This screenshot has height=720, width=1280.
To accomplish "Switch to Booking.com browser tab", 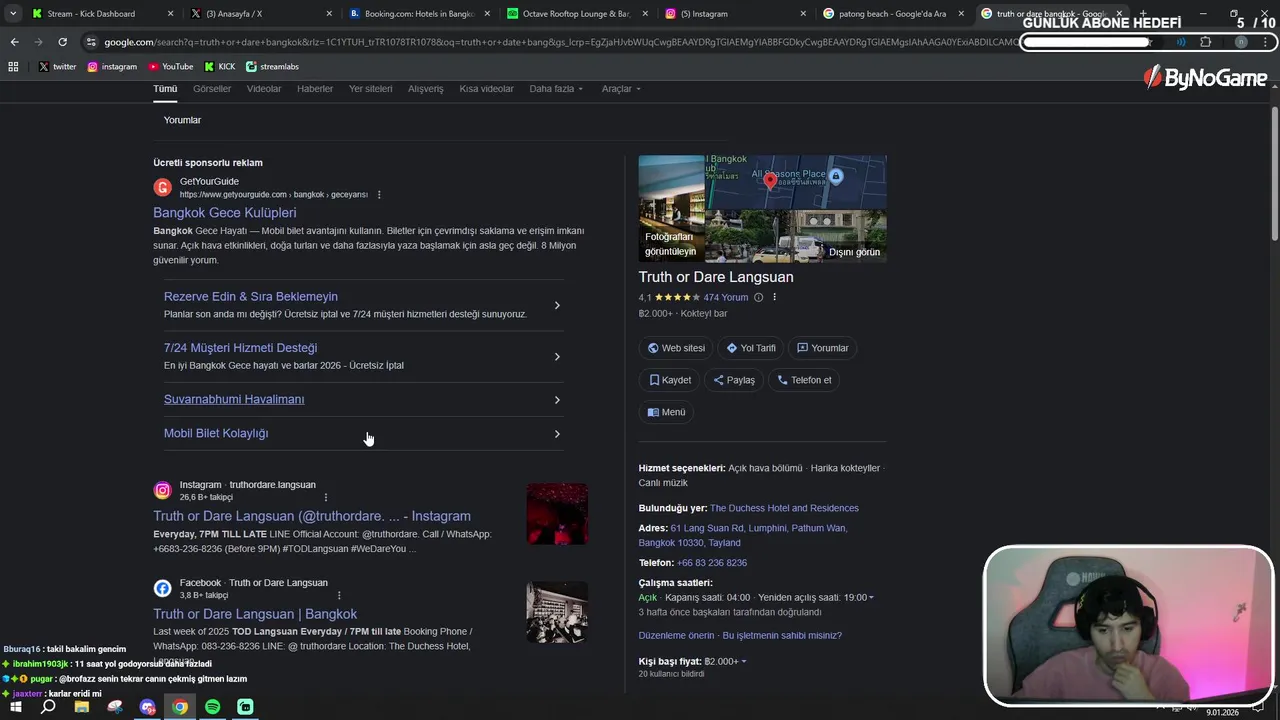I will (x=419, y=14).
